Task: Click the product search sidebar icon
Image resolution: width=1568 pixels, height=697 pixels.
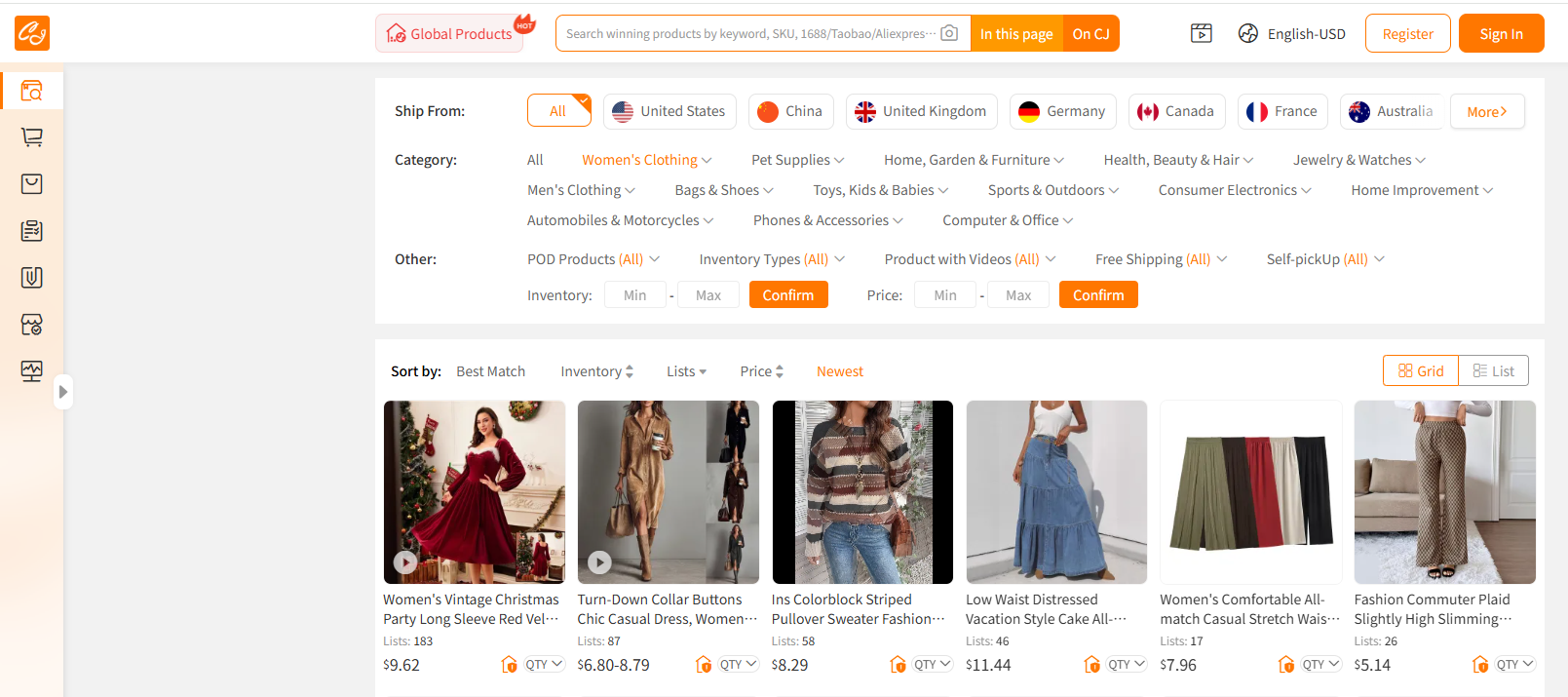Action: coord(32,91)
